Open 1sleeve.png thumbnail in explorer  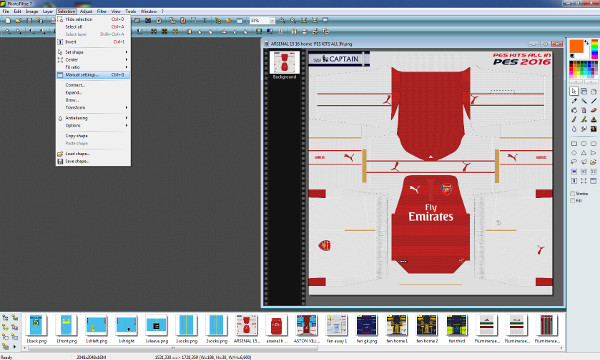pyautogui.click(x=157, y=325)
